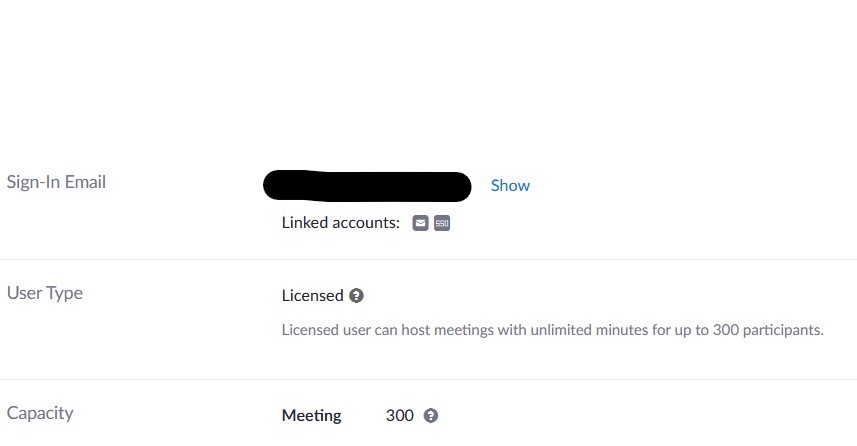Click the Linked accounts label text
This screenshot has height=446, width=857.
tap(341, 223)
